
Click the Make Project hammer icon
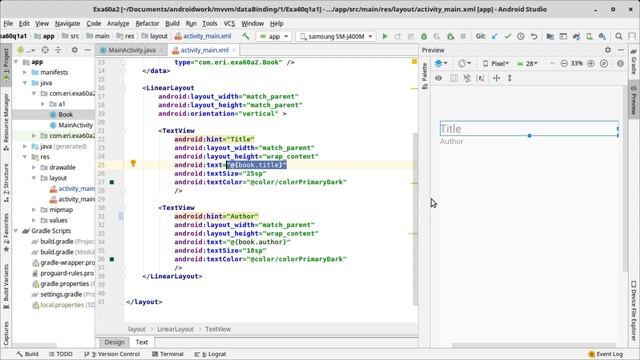(245, 36)
